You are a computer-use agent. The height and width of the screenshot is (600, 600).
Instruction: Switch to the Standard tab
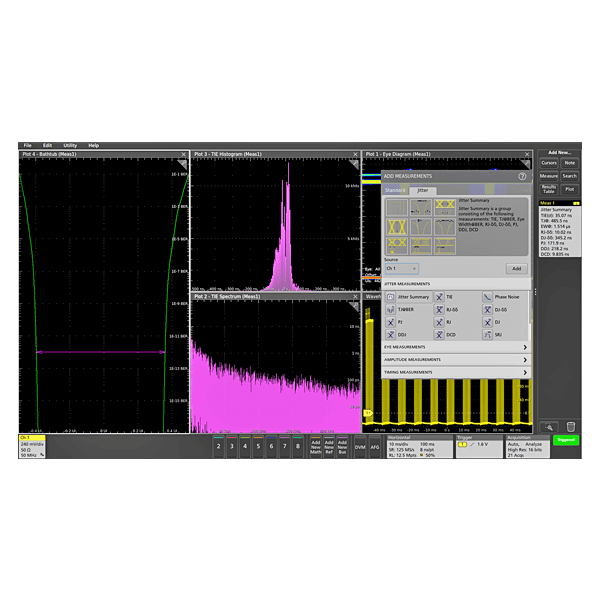[x=396, y=190]
